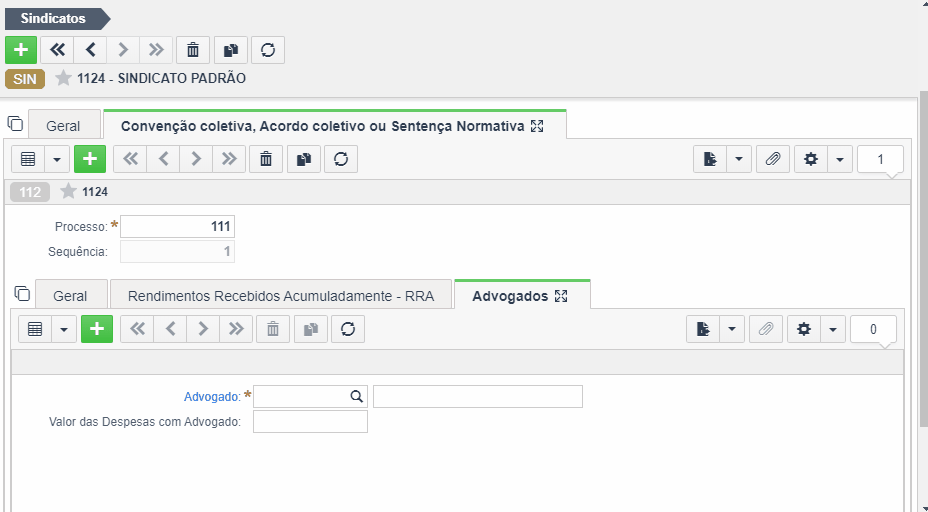Open grid view dropdown in Advogados toolbar
This screenshot has height=512, width=928.
tap(64, 329)
